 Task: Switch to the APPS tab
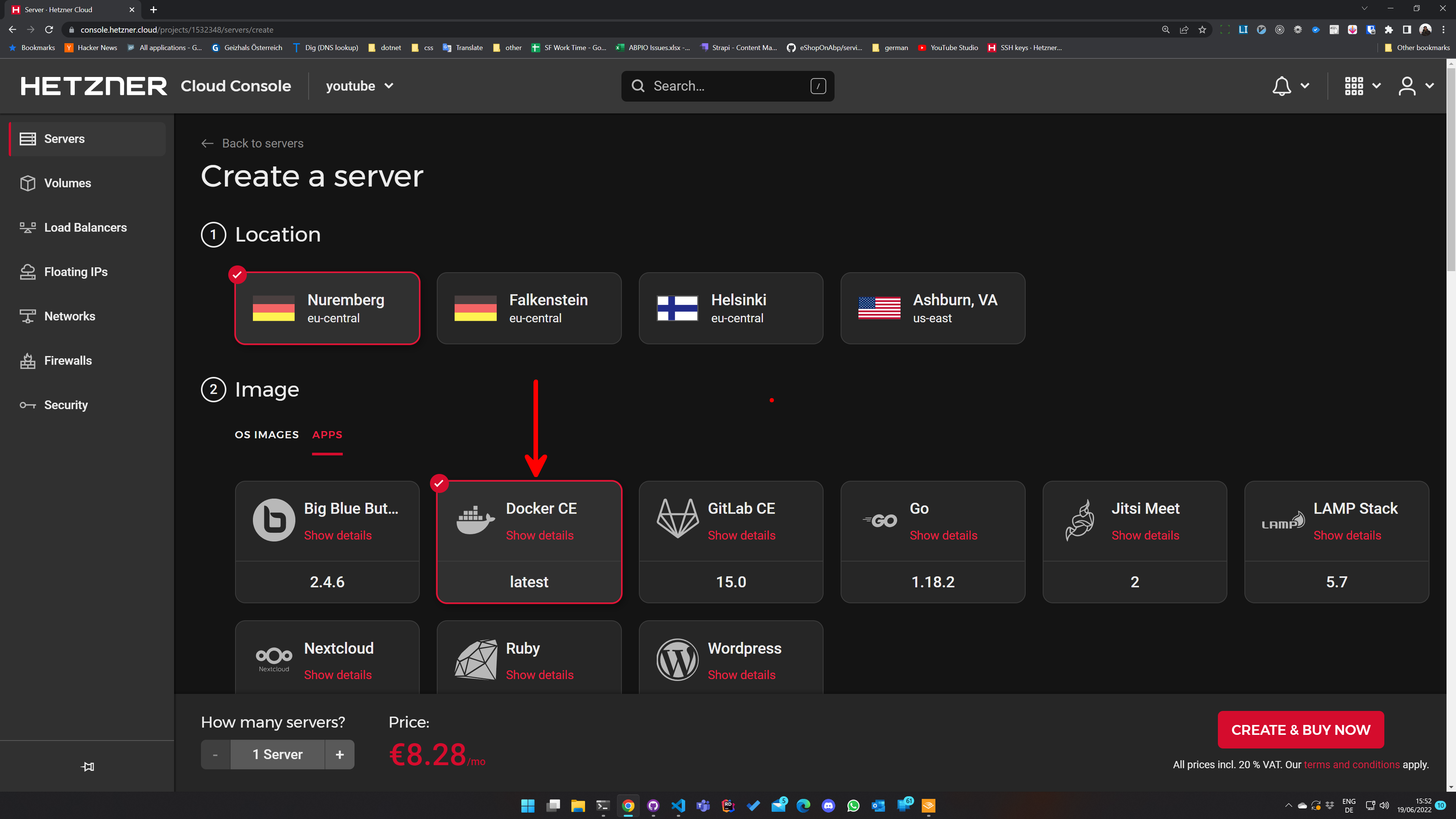coord(327,435)
